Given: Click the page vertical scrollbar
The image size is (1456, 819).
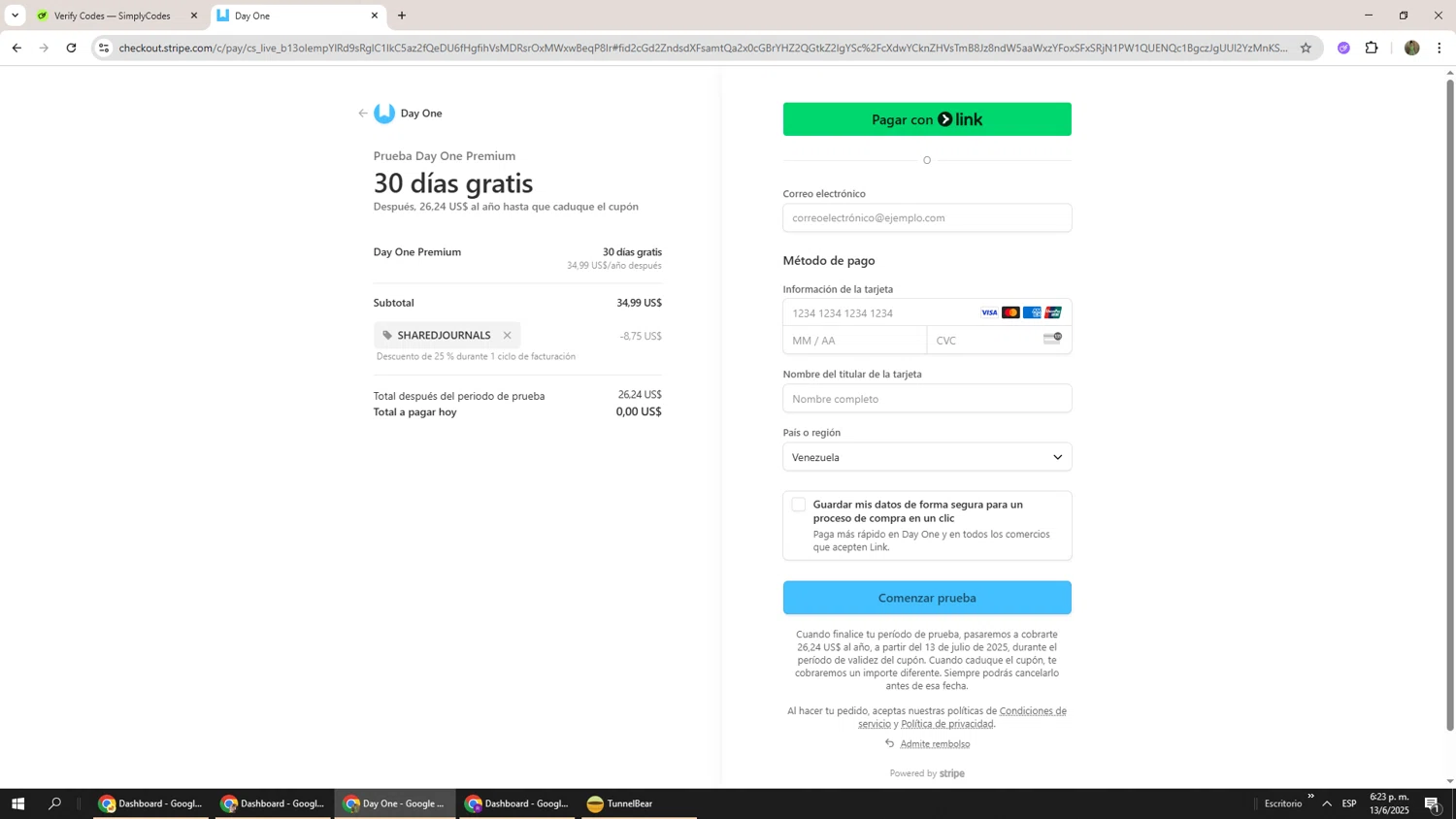Looking at the screenshot, I should point(1450,406).
